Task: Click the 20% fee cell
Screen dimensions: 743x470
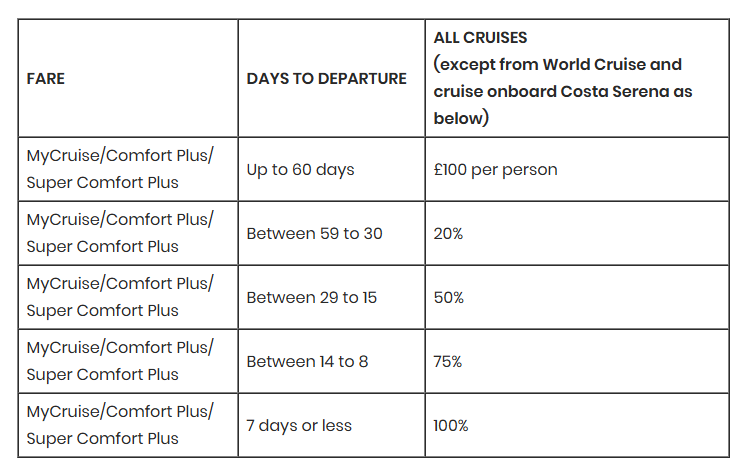Action: tap(577, 233)
